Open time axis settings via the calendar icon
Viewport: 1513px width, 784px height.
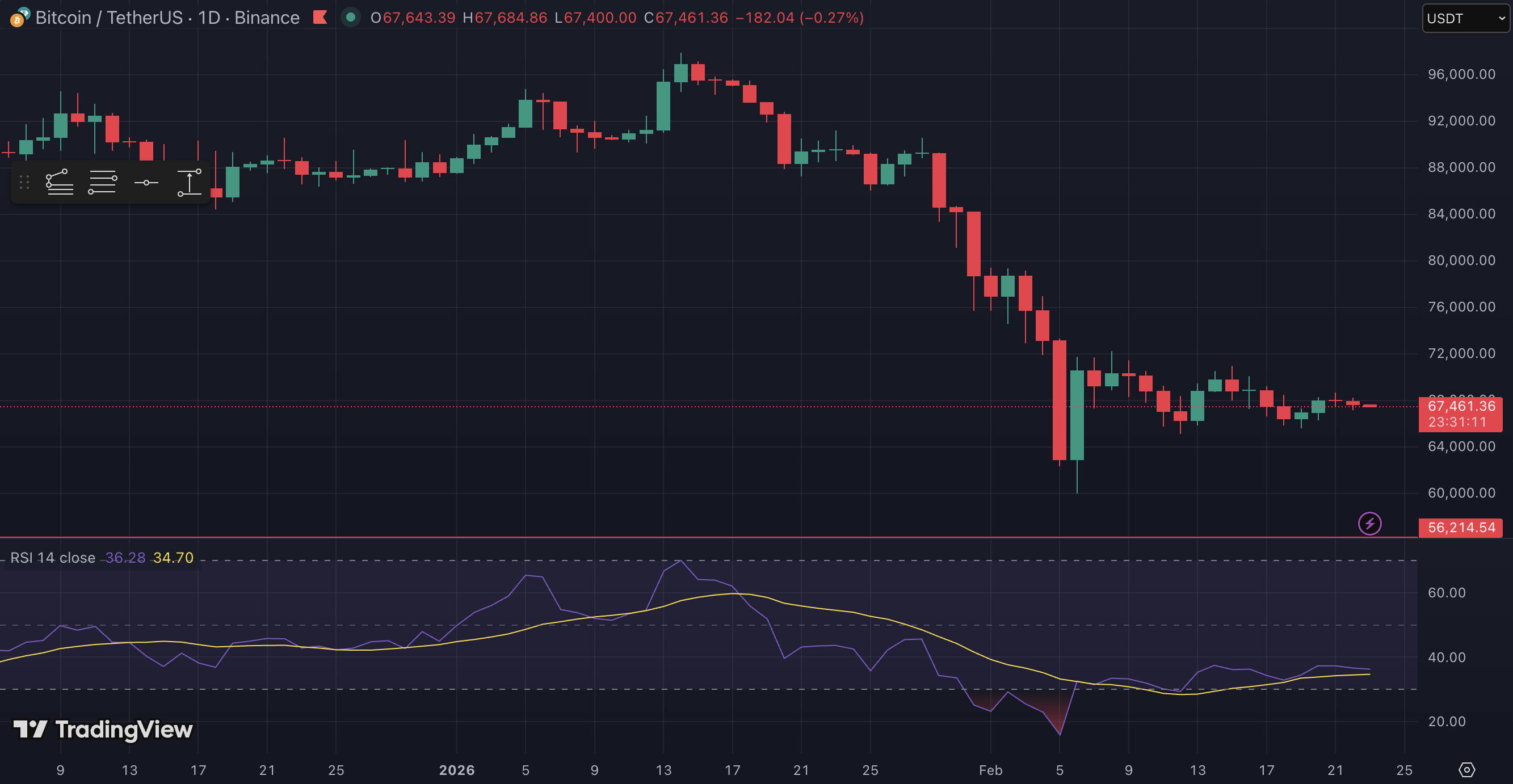click(x=1466, y=770)
